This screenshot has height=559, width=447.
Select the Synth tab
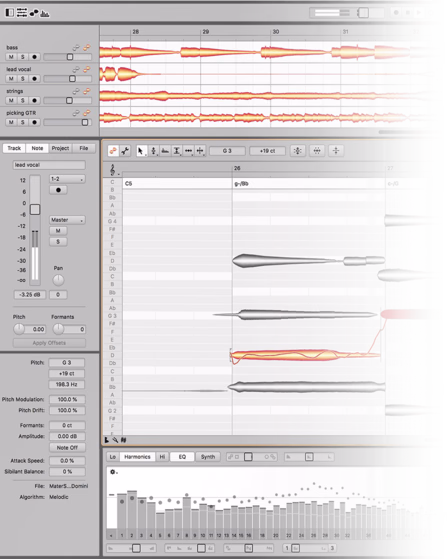pos(208,457)
